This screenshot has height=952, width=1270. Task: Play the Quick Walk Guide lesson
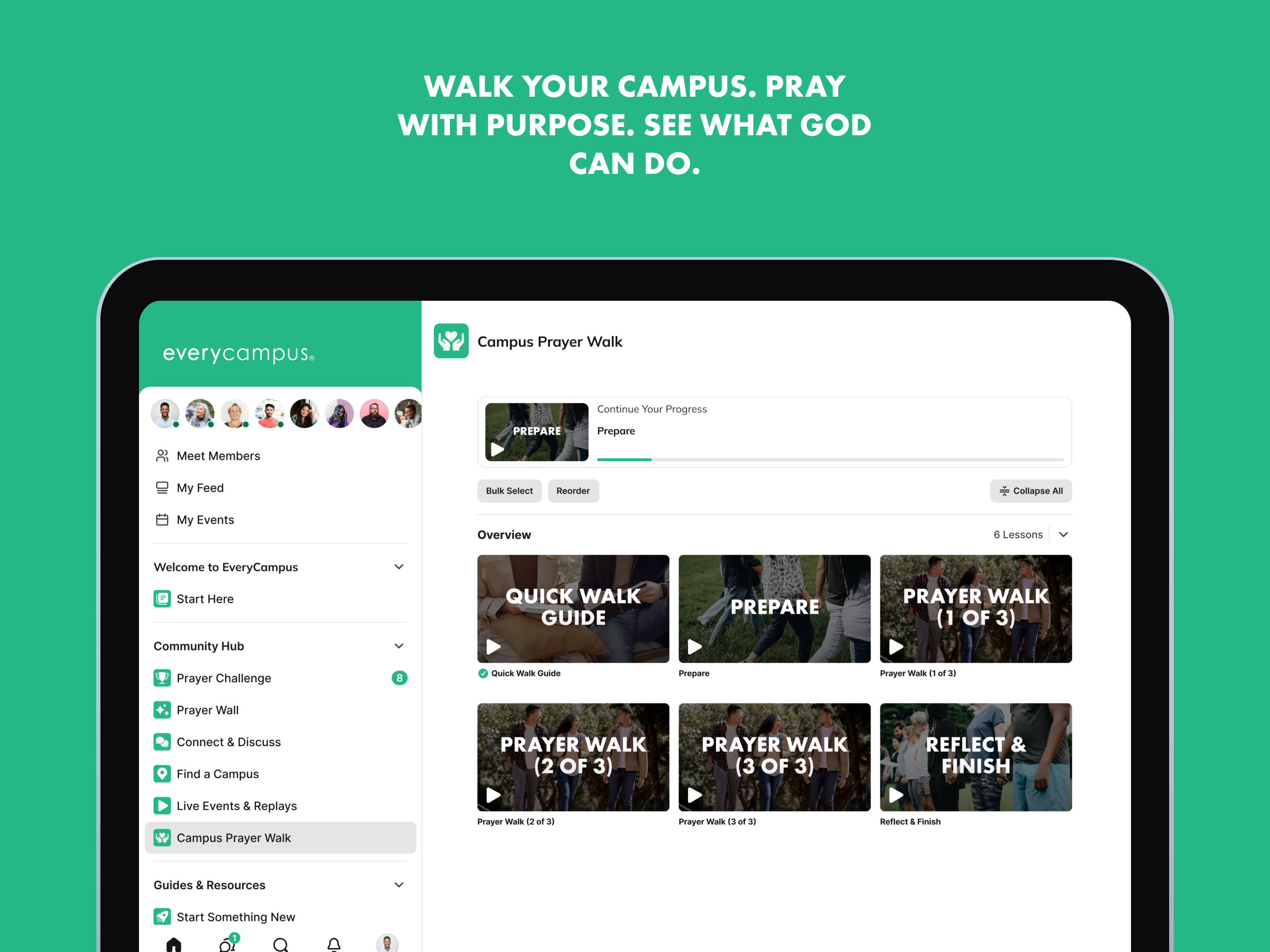493,647
